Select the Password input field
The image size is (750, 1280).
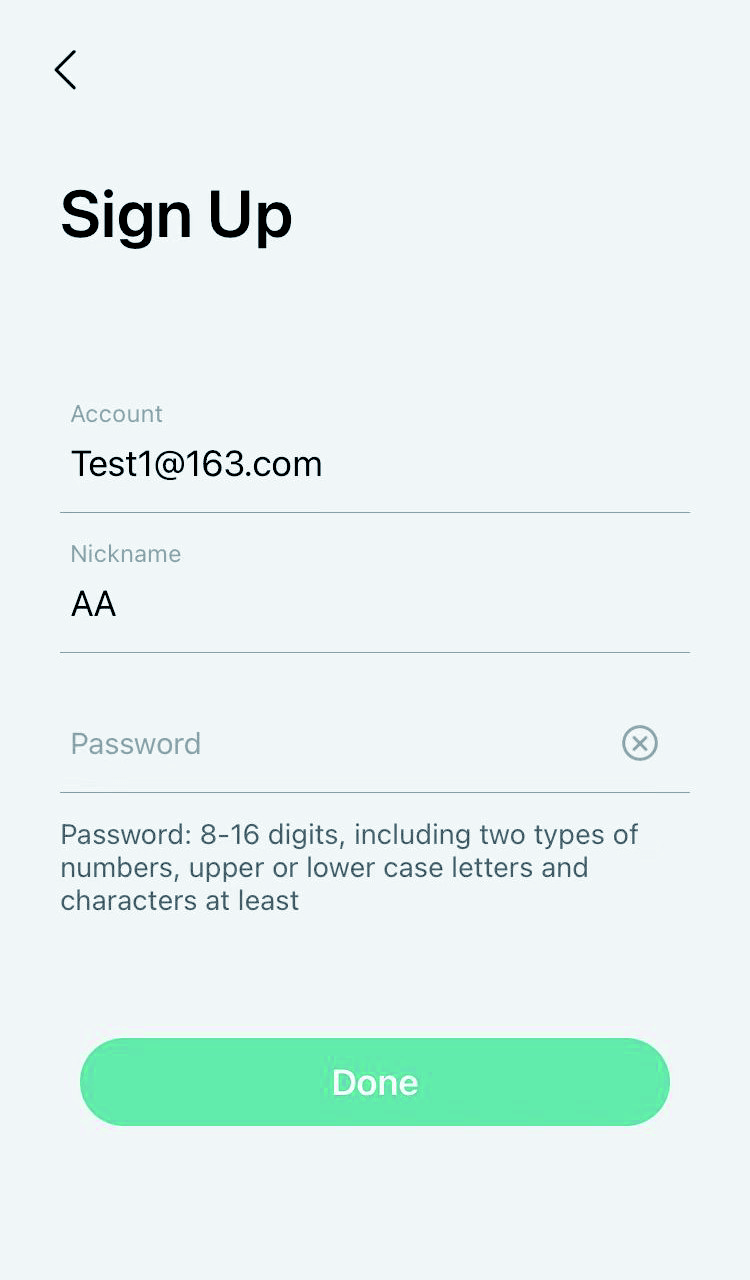coord(340,744)
